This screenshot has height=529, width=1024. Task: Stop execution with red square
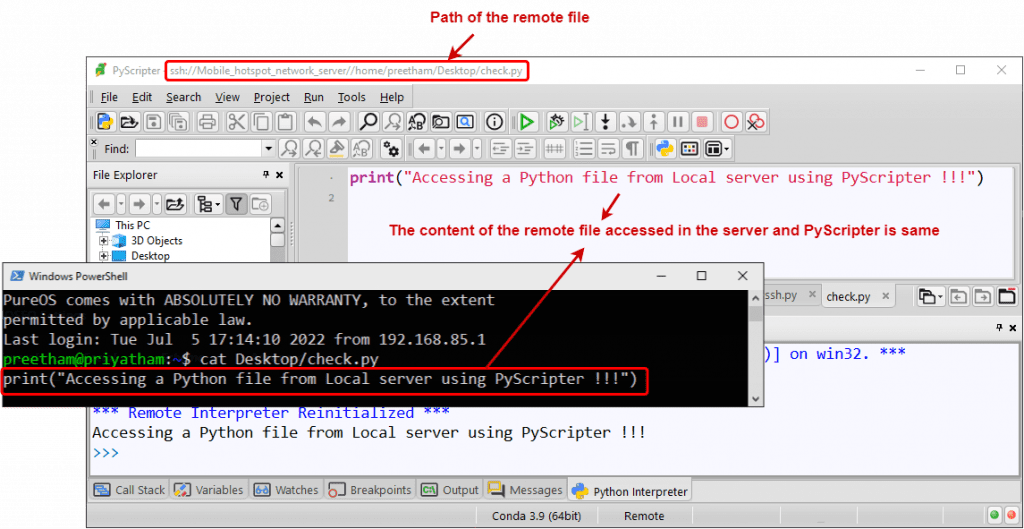tap(702, 121)
